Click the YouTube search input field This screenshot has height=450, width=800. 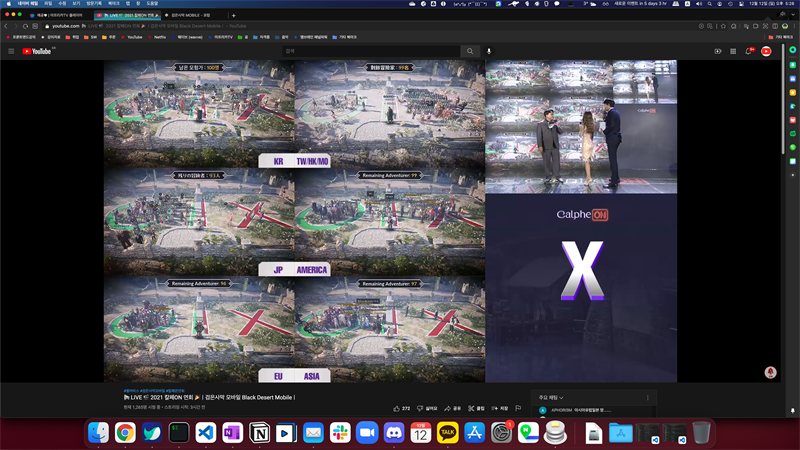point(371,51)
